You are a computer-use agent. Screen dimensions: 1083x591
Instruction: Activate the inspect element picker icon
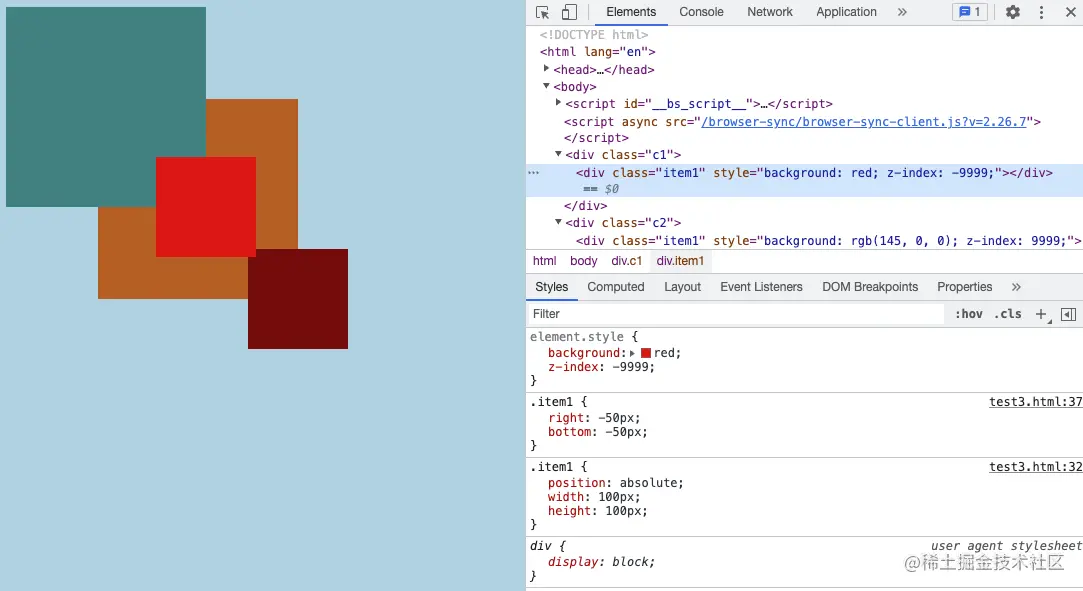click(x=542, y=12)
